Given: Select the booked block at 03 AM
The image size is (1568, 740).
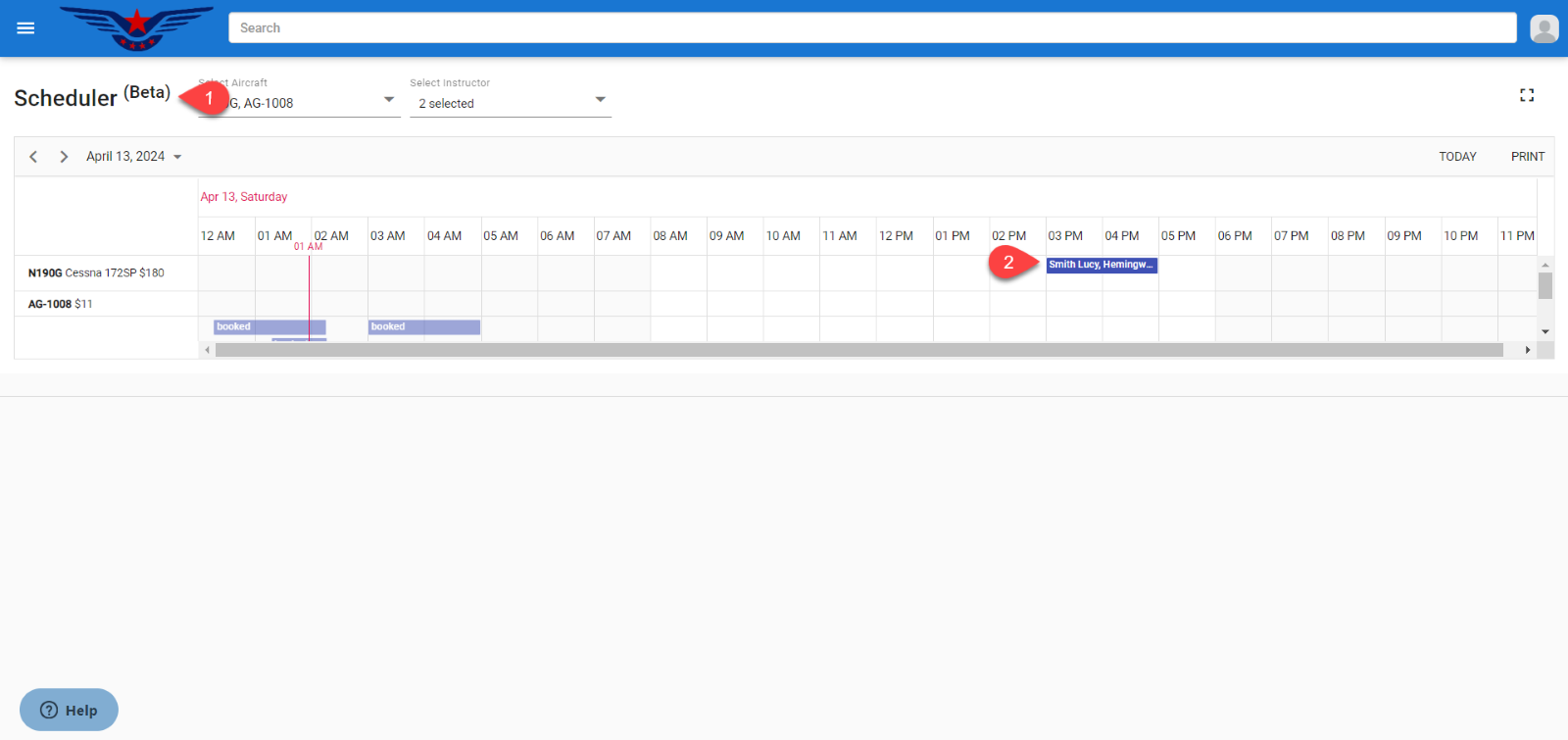Looking at the screenshot, I should (423, 327).
